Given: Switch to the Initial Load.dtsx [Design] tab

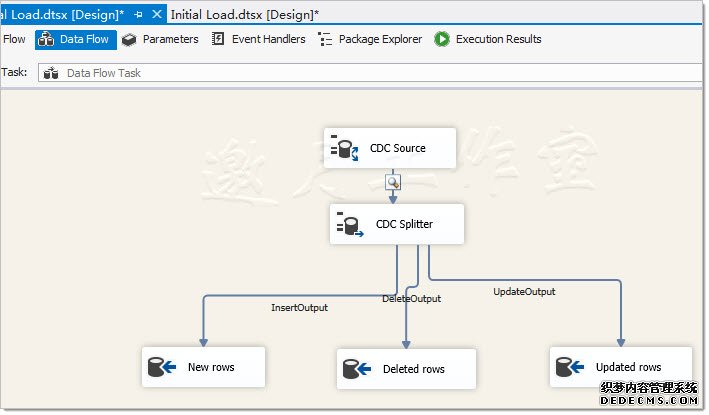Looking at the screenshot, I should [247, 15].
